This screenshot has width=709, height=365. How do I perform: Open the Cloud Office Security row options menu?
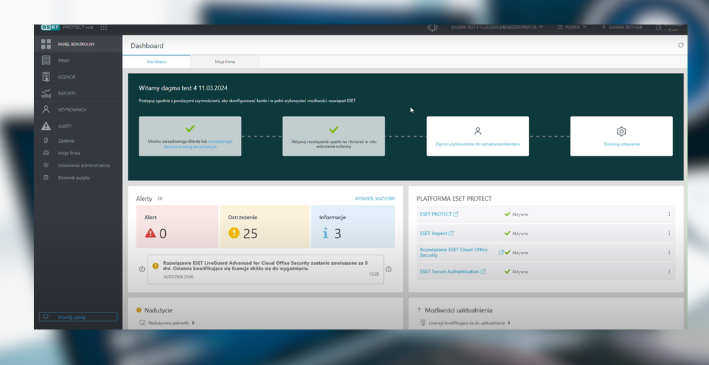(669, 252)
